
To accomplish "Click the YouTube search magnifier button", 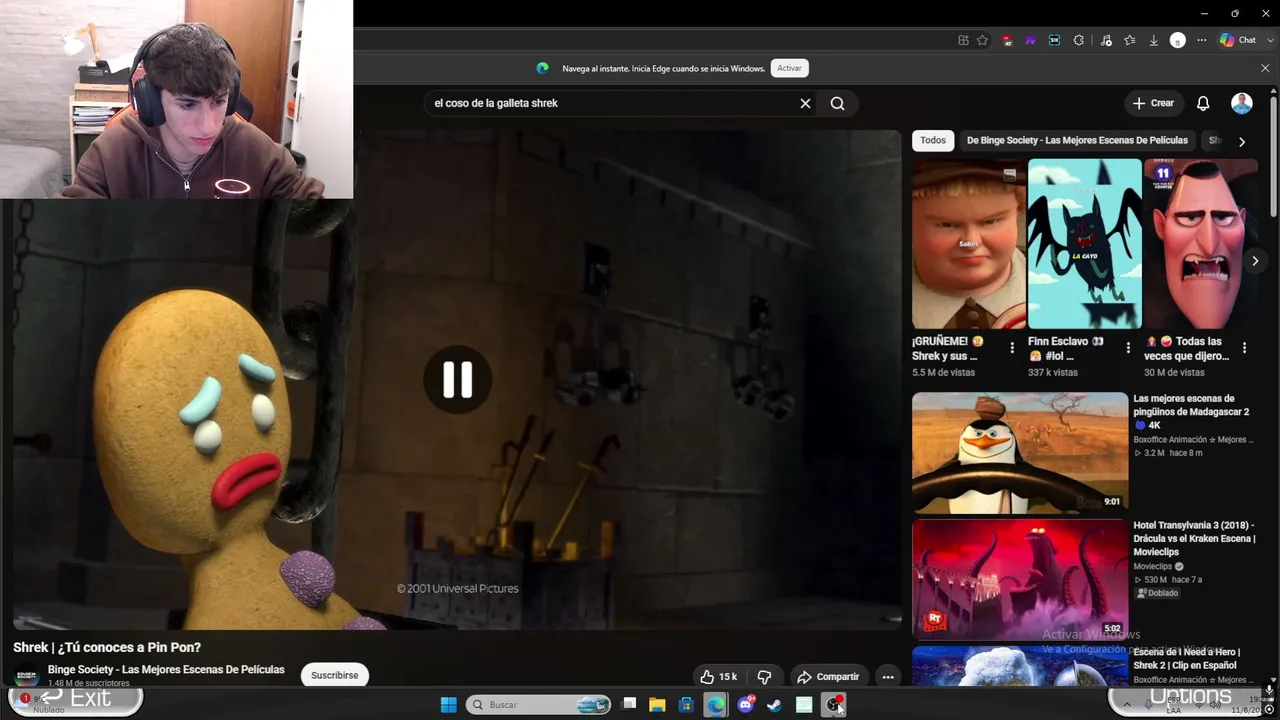I will [x=838, y=103].
